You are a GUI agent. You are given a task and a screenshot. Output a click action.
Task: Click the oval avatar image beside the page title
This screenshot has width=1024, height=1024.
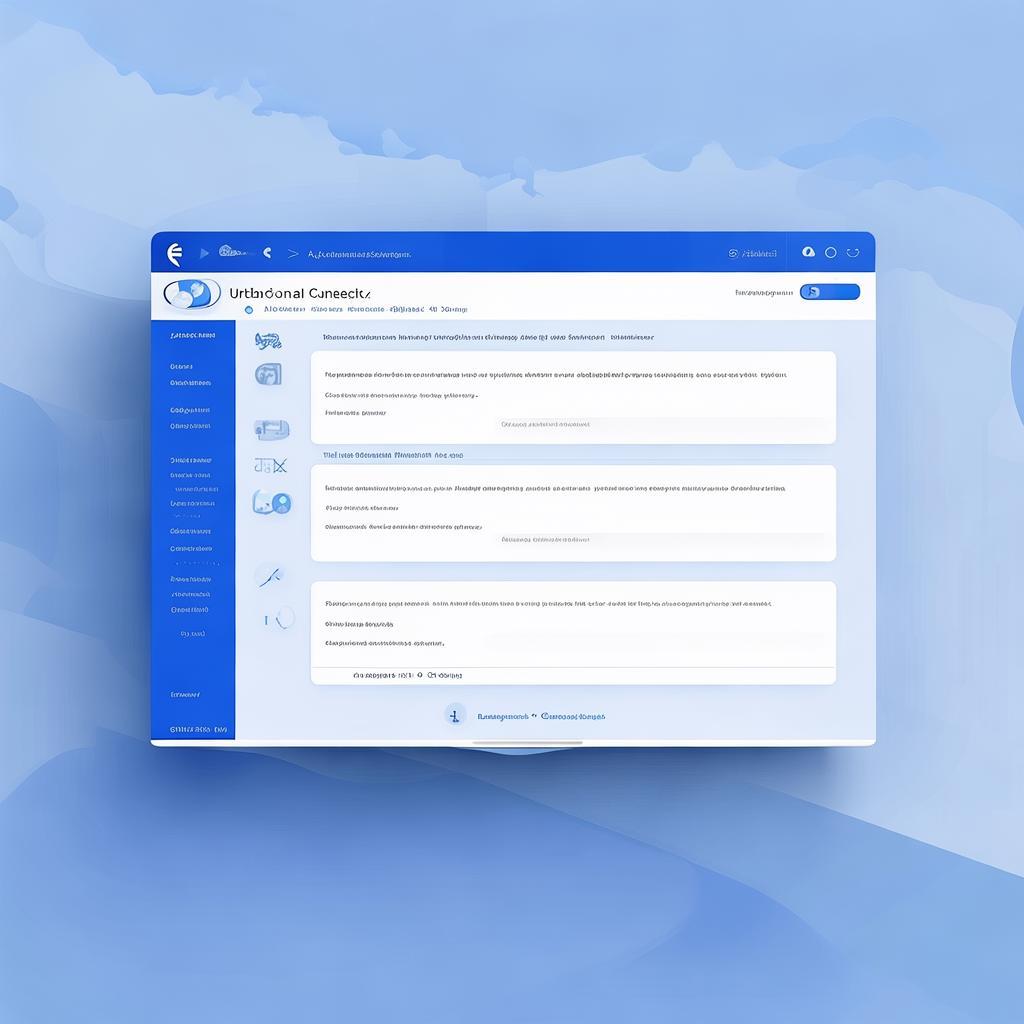click(191, 294)
